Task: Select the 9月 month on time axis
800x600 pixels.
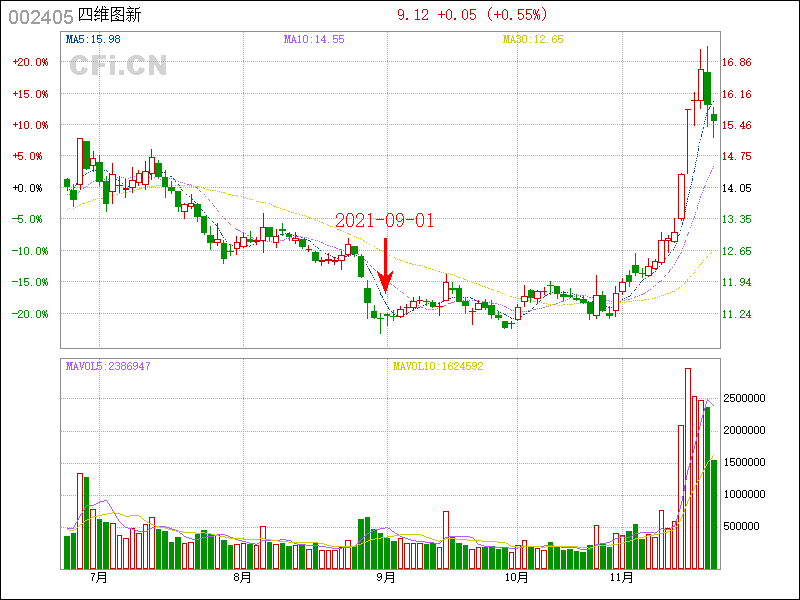Action: point(385,578)
